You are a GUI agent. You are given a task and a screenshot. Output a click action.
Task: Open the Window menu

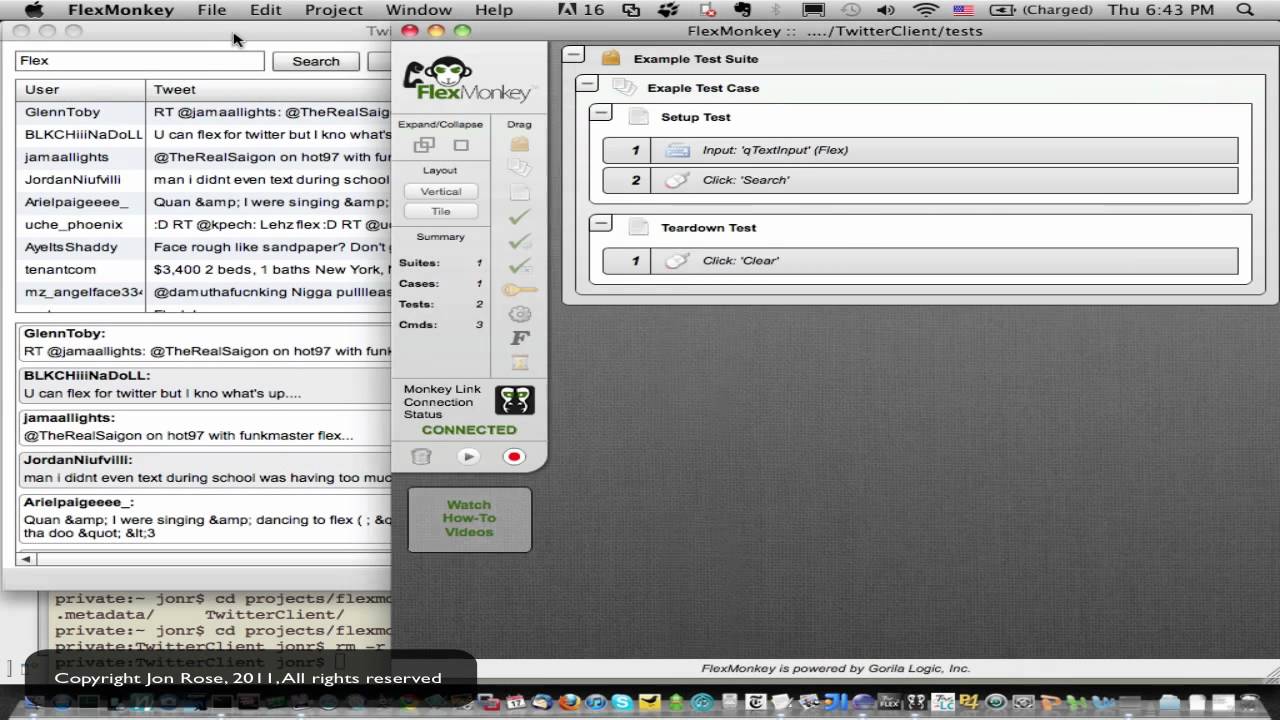[418, 10]
